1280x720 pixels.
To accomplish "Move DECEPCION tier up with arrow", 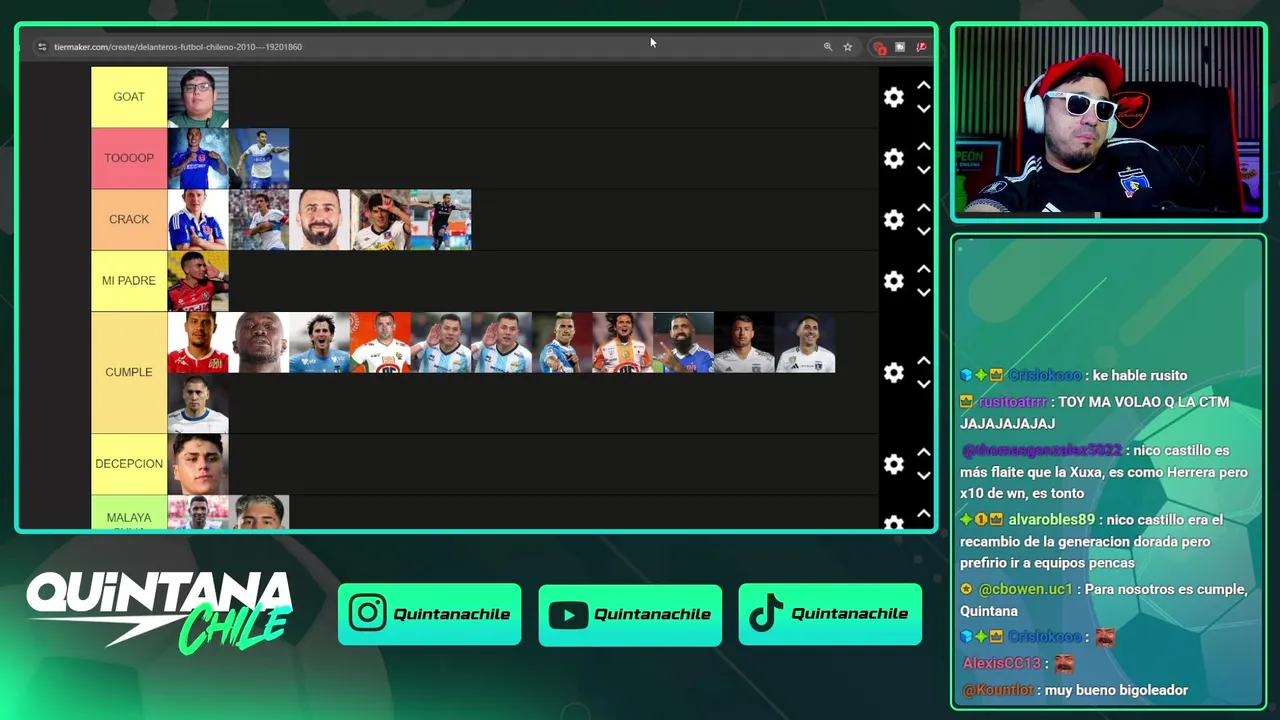I will click(x=924, y=453).
